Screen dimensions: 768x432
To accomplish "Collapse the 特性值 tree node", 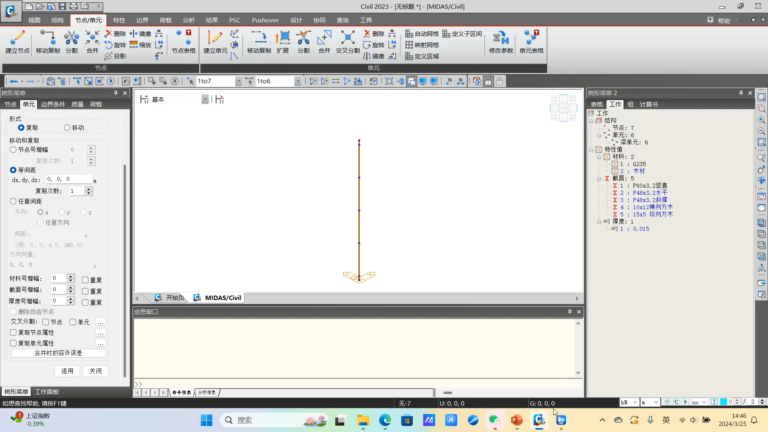I will click(591, 149).
